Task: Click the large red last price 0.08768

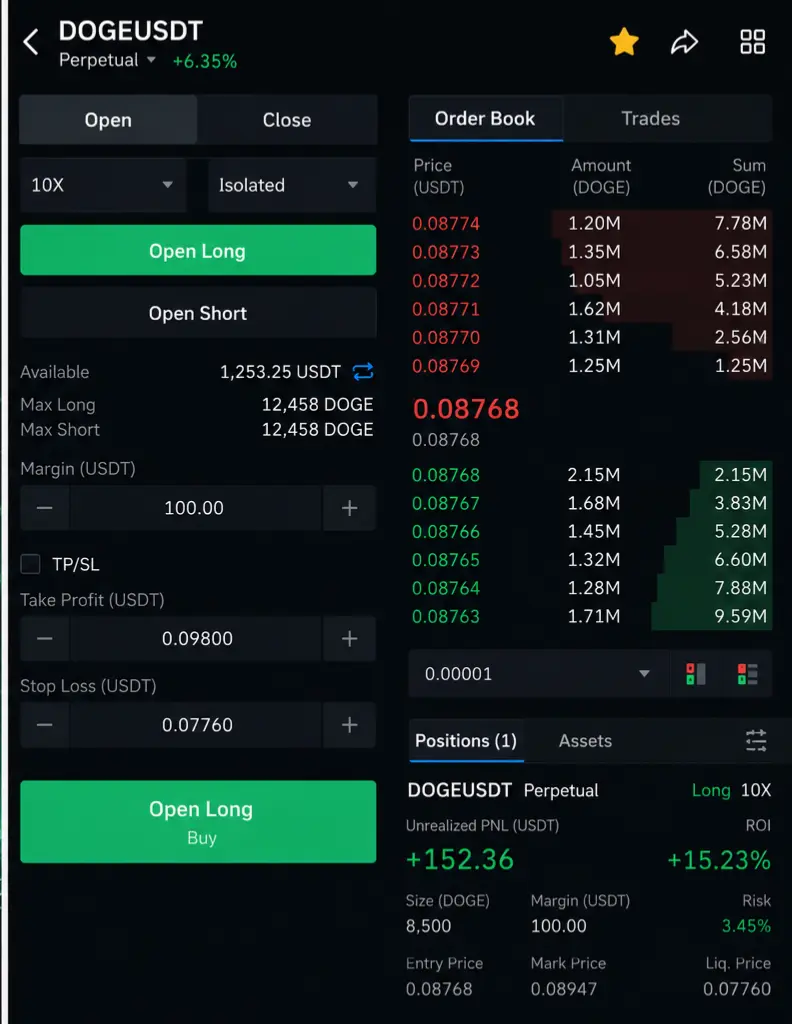Action: pos(466,409)
